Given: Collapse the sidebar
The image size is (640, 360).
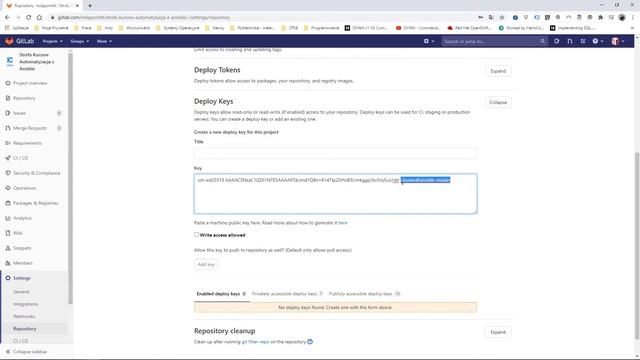Looking at the screenshot, I should (26, 352).
